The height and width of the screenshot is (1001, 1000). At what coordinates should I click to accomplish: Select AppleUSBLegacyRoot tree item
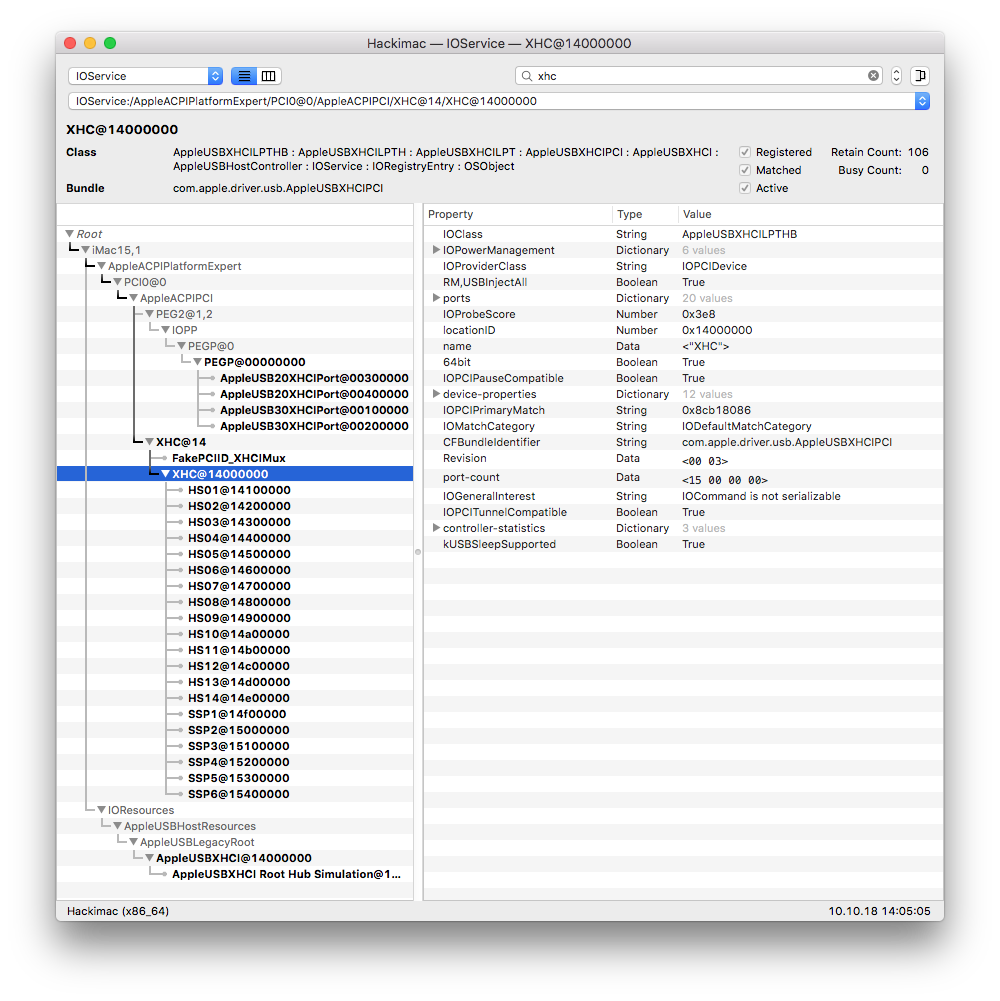click(197, 842)
